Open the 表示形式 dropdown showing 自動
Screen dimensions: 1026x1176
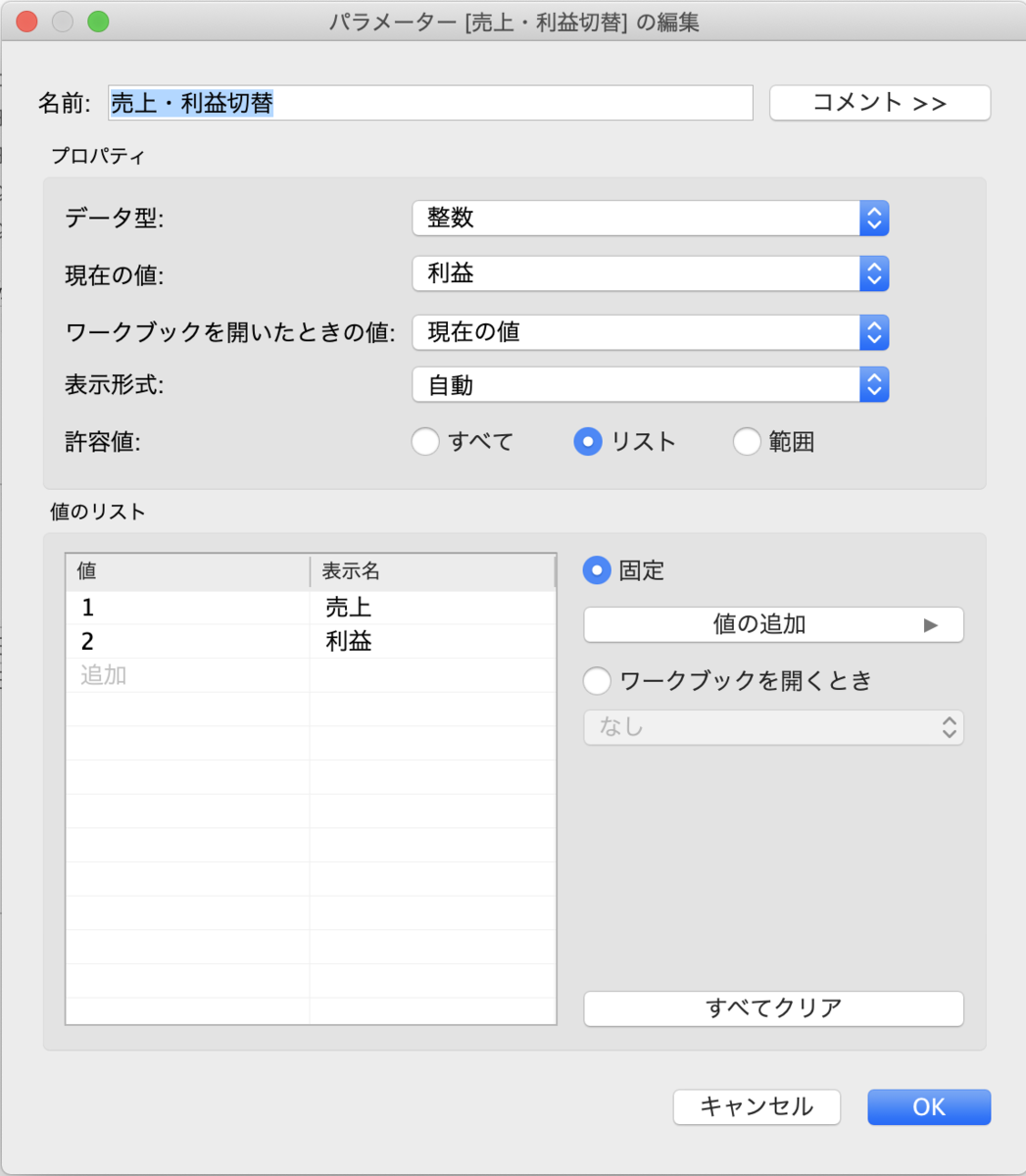[x=651, y=384]
